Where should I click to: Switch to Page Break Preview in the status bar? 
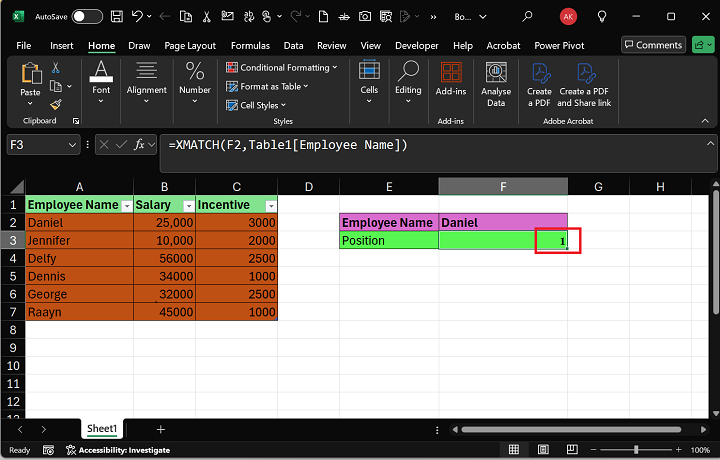pyautogui.click(x=572, y=449)
